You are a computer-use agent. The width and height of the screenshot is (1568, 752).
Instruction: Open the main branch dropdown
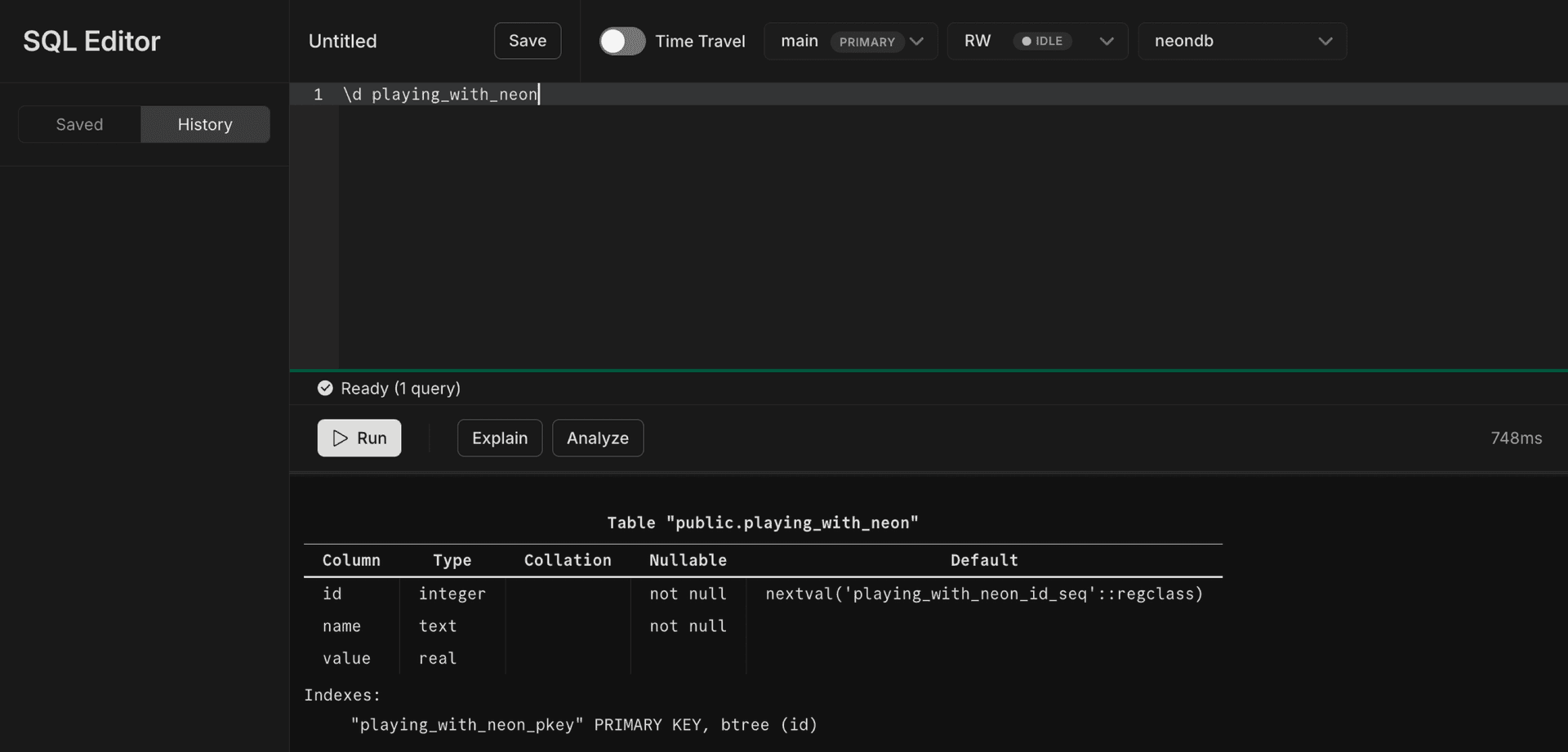(x=850, y=41)
